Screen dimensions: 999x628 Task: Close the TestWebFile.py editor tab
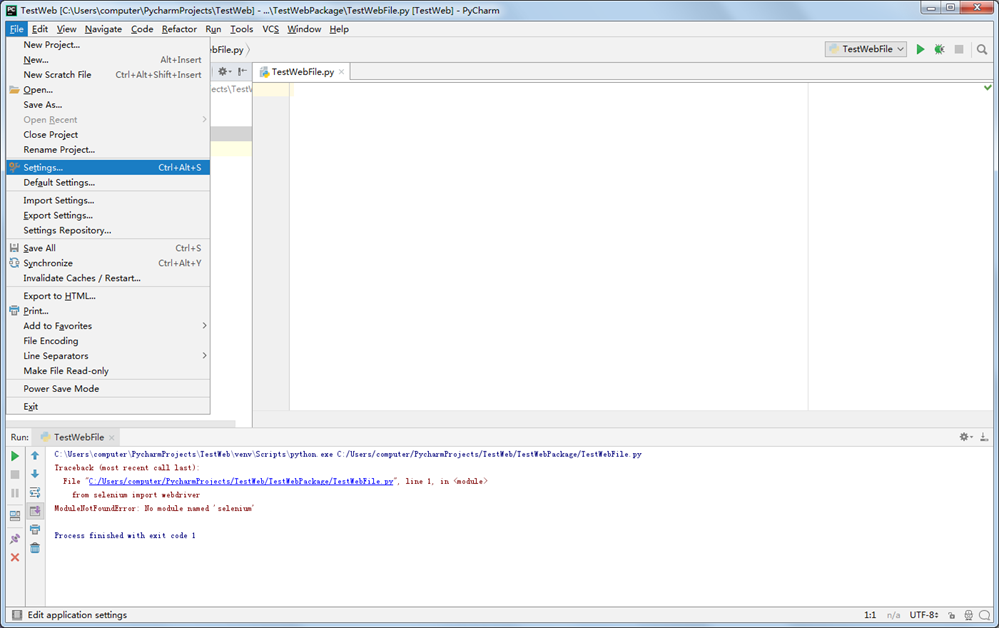[342, 72]
